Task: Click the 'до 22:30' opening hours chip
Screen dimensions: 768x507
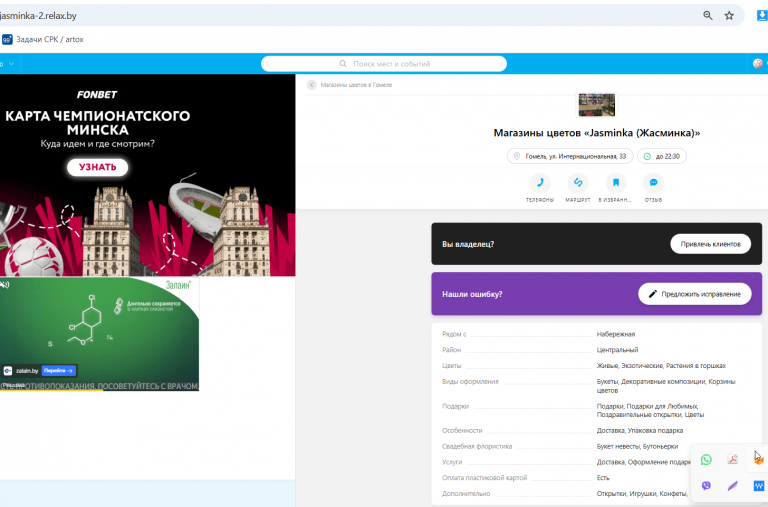Action: [x=662, y=156]
